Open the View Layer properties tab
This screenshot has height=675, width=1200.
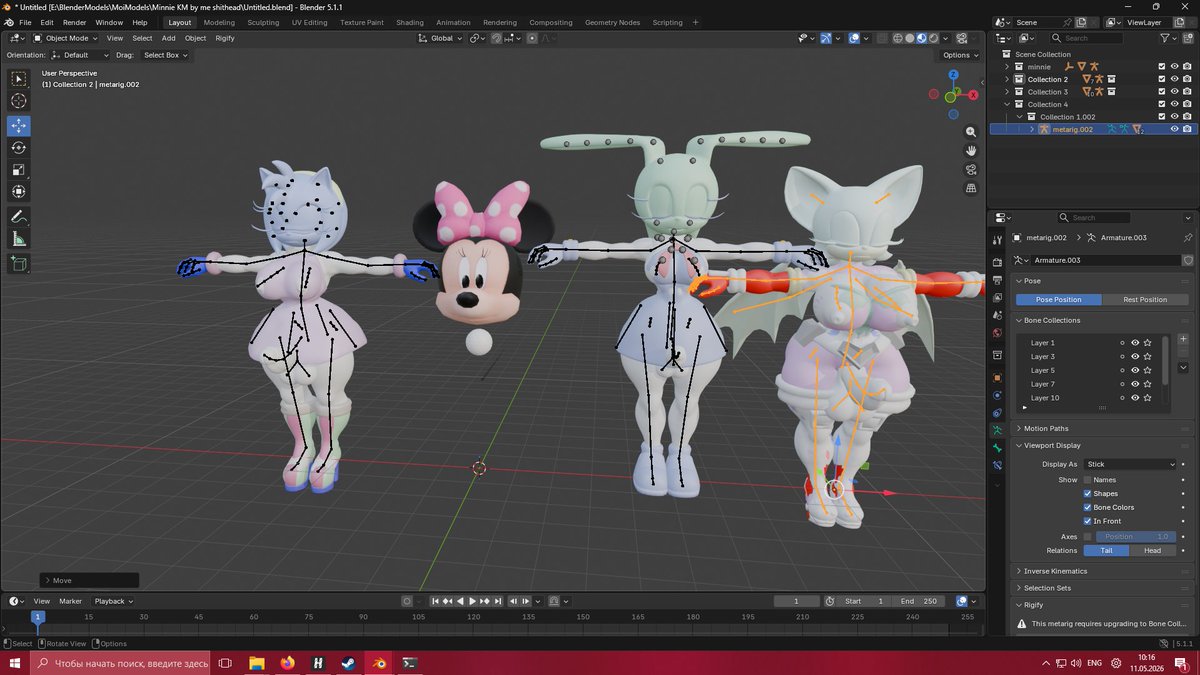997,299
